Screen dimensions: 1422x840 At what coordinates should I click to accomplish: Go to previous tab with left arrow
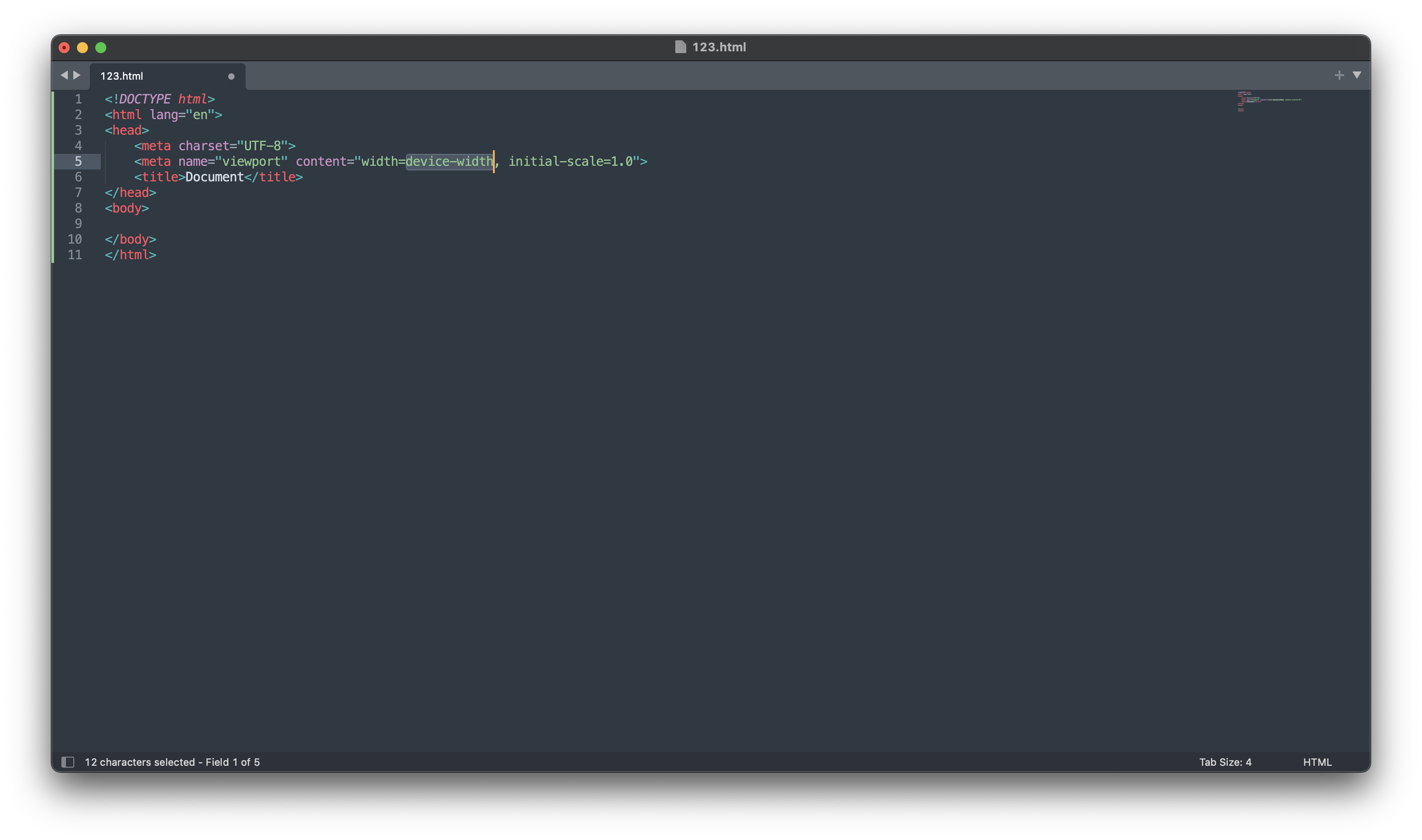[x=64, y=75]
